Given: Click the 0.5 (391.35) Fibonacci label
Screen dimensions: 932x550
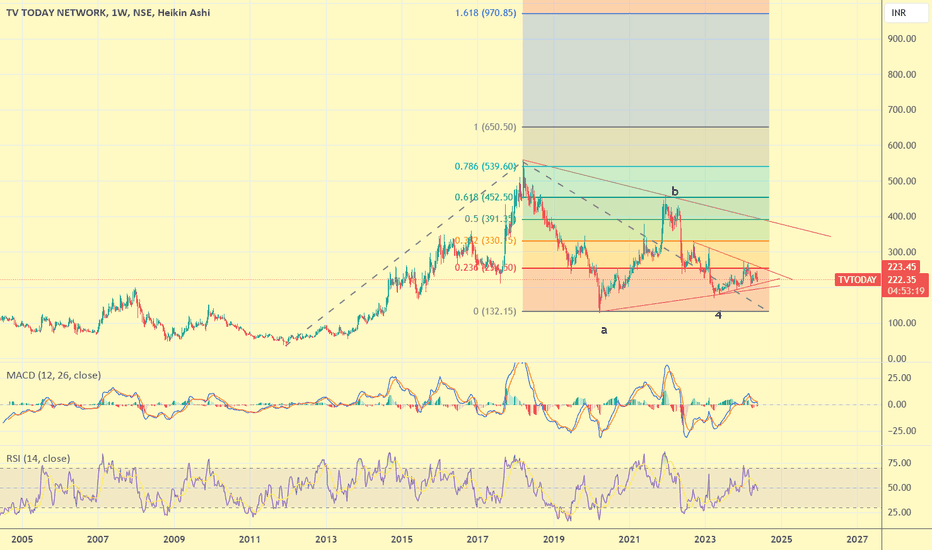Looking at the screenshot, I should click(490, 219).
